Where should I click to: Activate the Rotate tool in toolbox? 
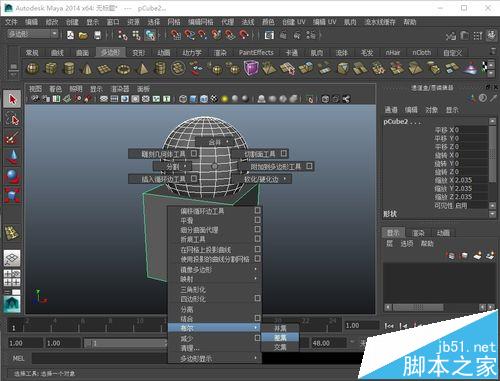pos(12,176)
